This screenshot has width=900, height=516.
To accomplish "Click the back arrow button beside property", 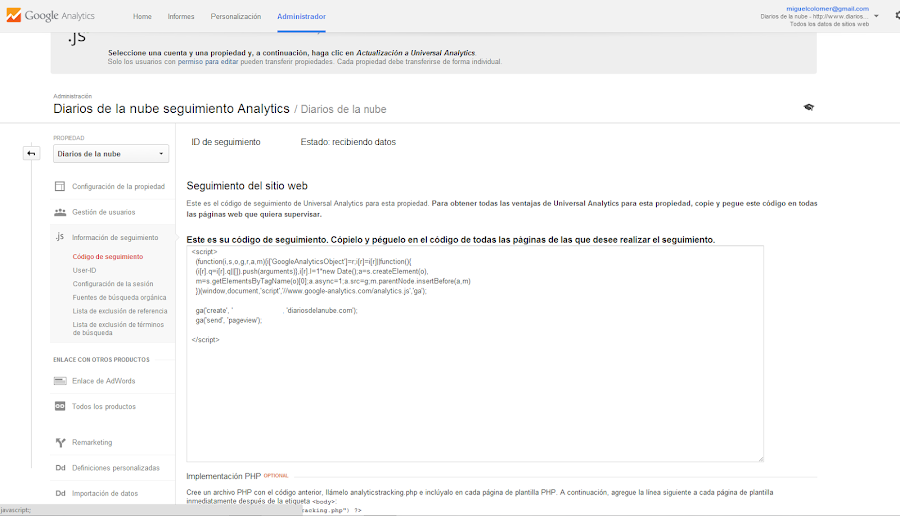I will (x=32, y=153).
